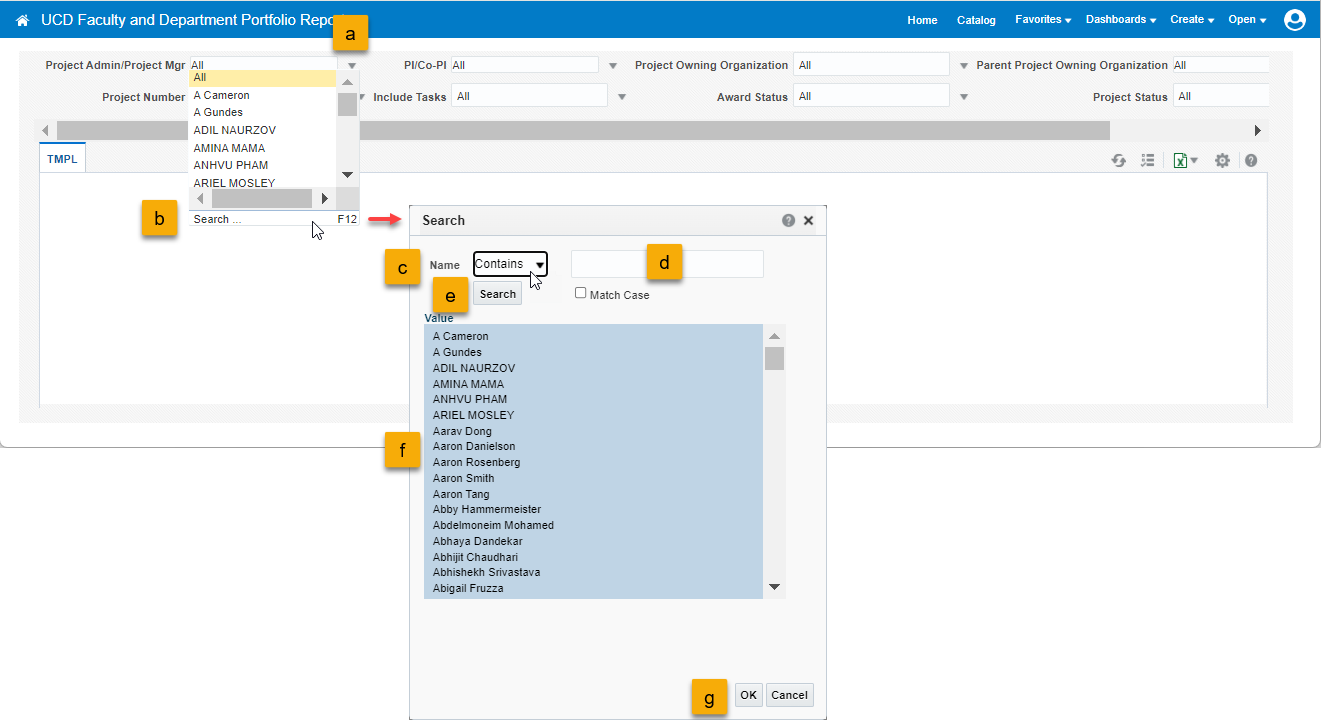
Task: Click the Excel export icon
Action: [1181, 160]
